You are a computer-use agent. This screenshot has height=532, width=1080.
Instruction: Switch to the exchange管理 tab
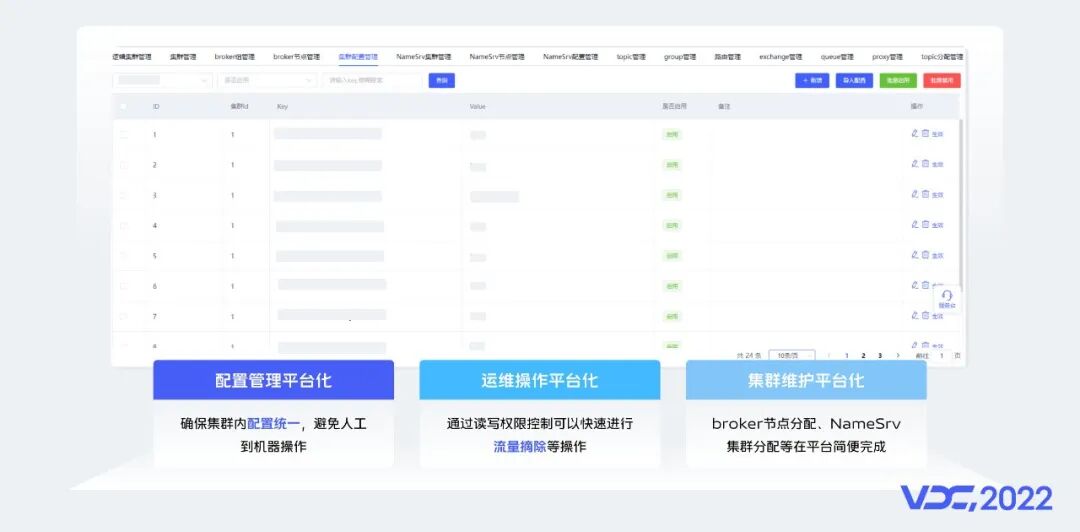pos(780,57)
